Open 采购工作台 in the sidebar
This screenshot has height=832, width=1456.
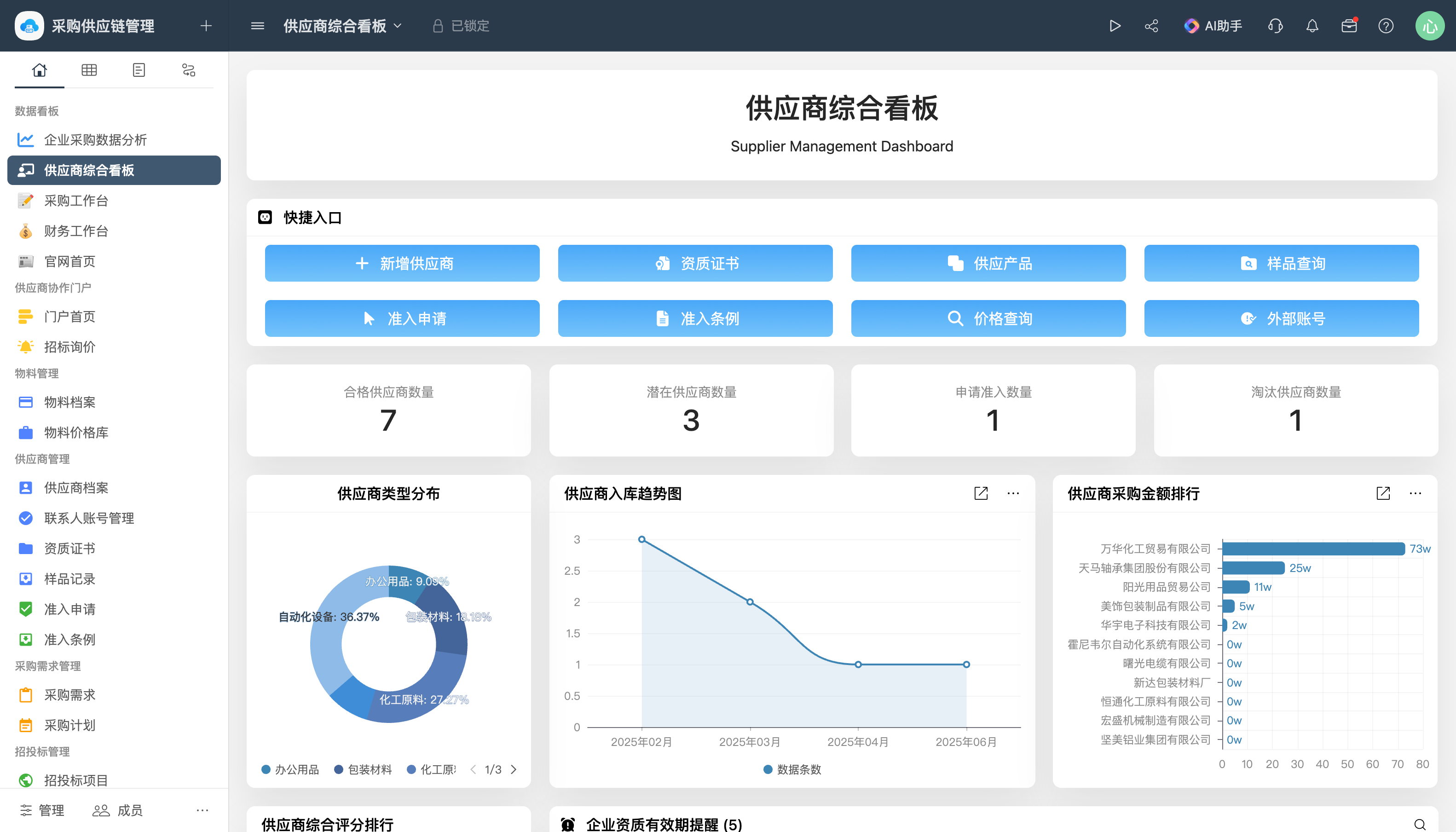[x=76, y=201]
